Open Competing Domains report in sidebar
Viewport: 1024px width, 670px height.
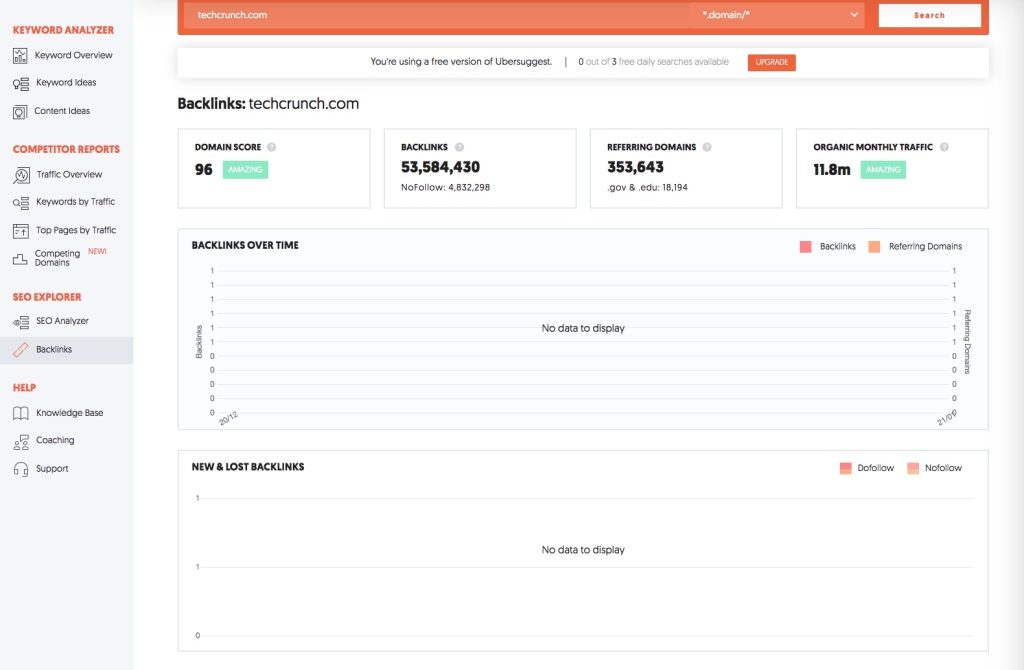coord(57,258)
